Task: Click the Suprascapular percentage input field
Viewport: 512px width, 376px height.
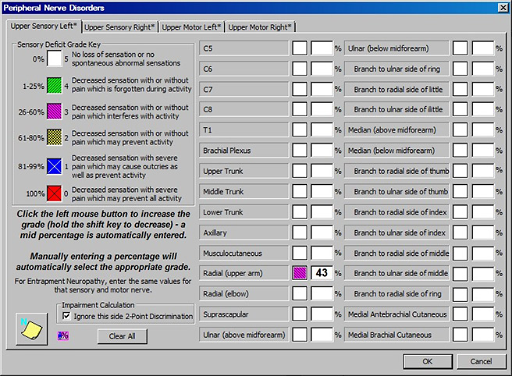Action: (322, 314)
